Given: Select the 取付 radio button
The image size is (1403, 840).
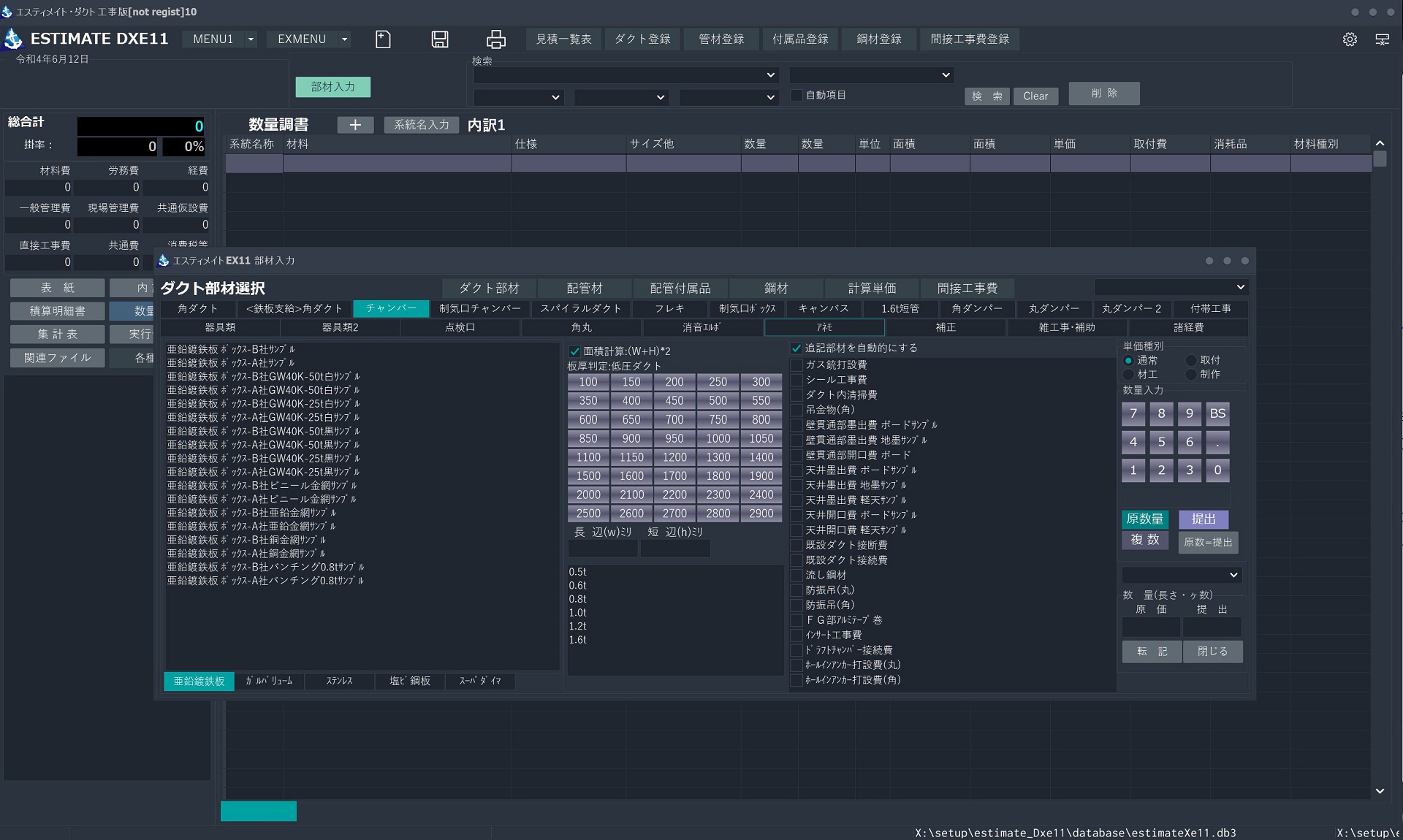Looking at the screenshot, I should click(1191, 360).
